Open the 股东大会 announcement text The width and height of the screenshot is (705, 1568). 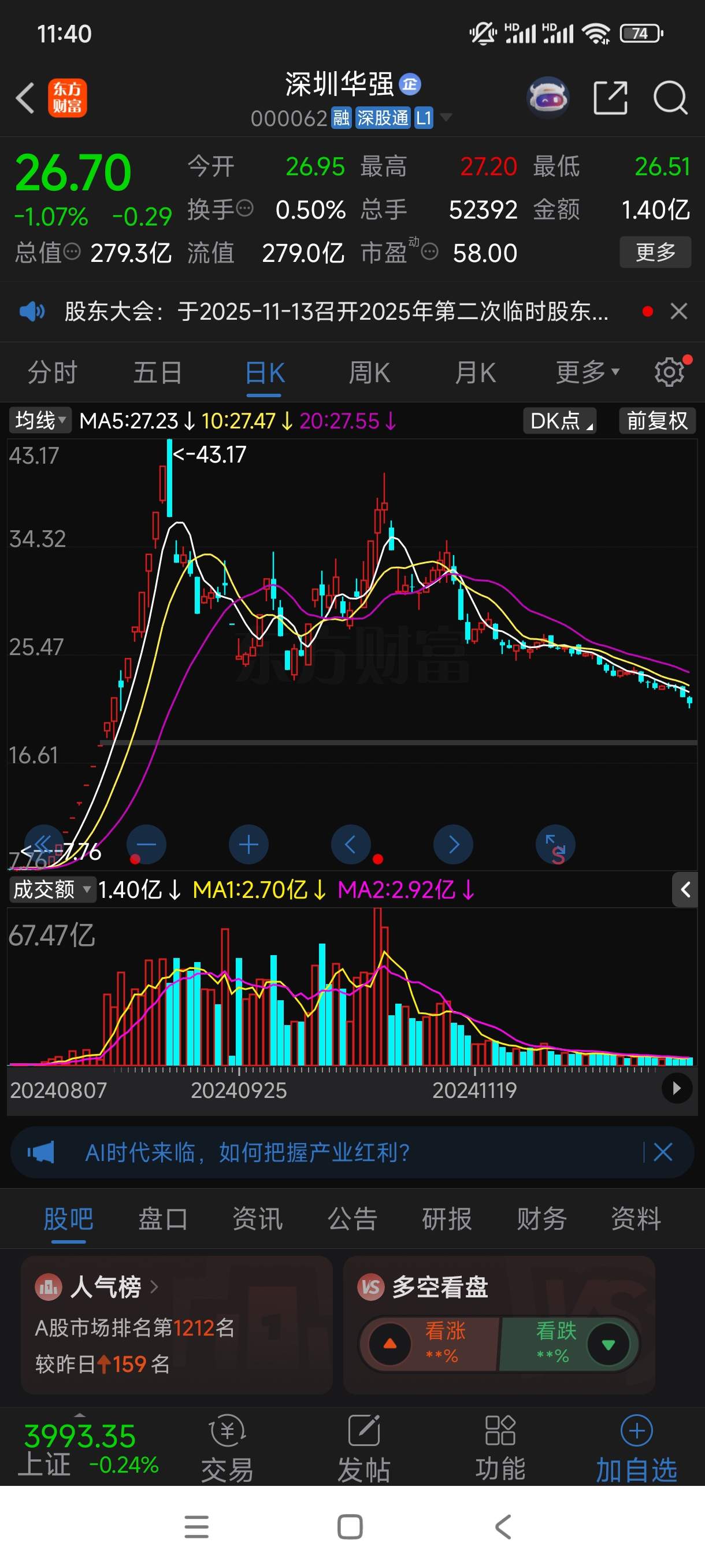336,312
